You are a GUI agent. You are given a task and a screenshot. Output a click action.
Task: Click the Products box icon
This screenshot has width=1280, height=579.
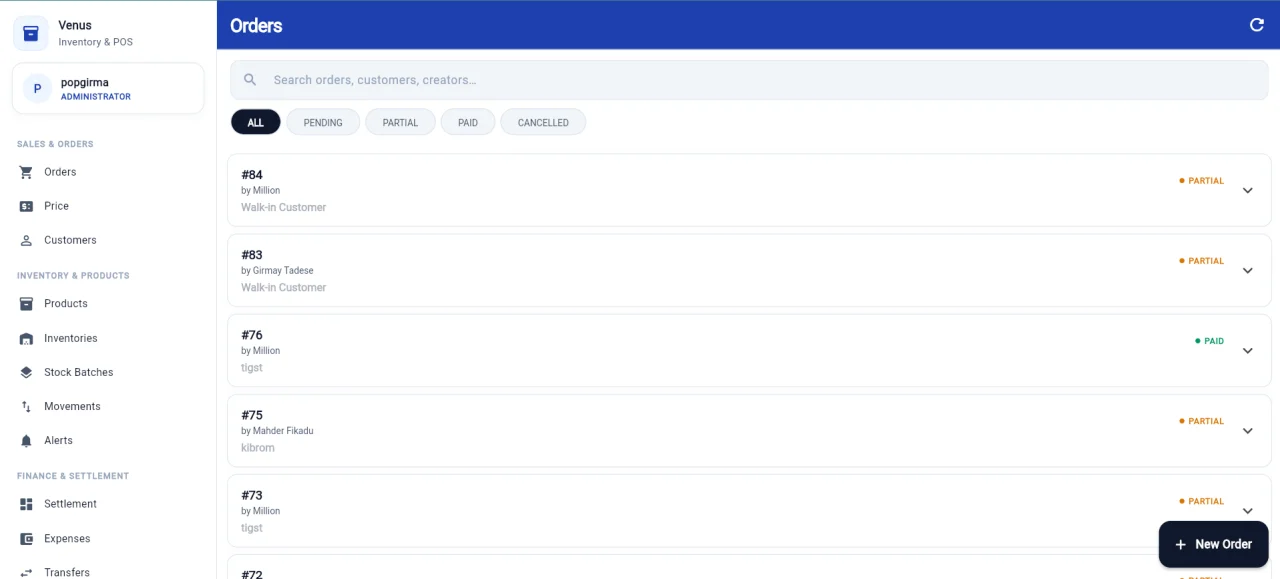(x=26, y=304)
